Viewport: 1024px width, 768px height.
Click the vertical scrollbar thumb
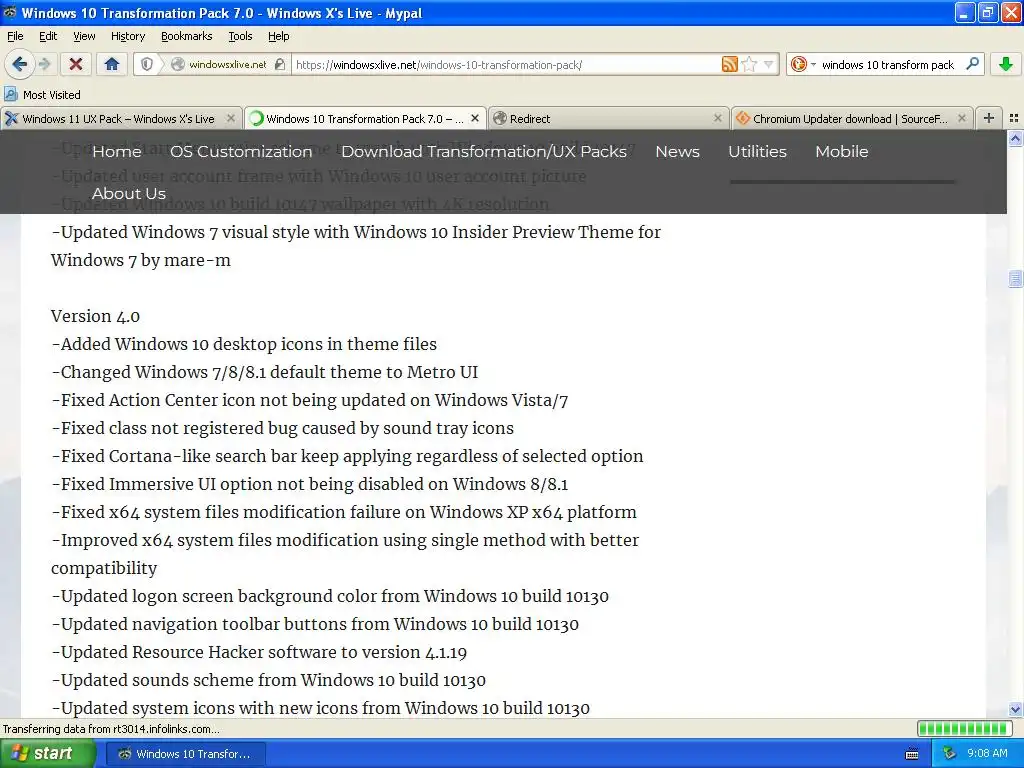pyautogui.click(x=1015, y=279)
